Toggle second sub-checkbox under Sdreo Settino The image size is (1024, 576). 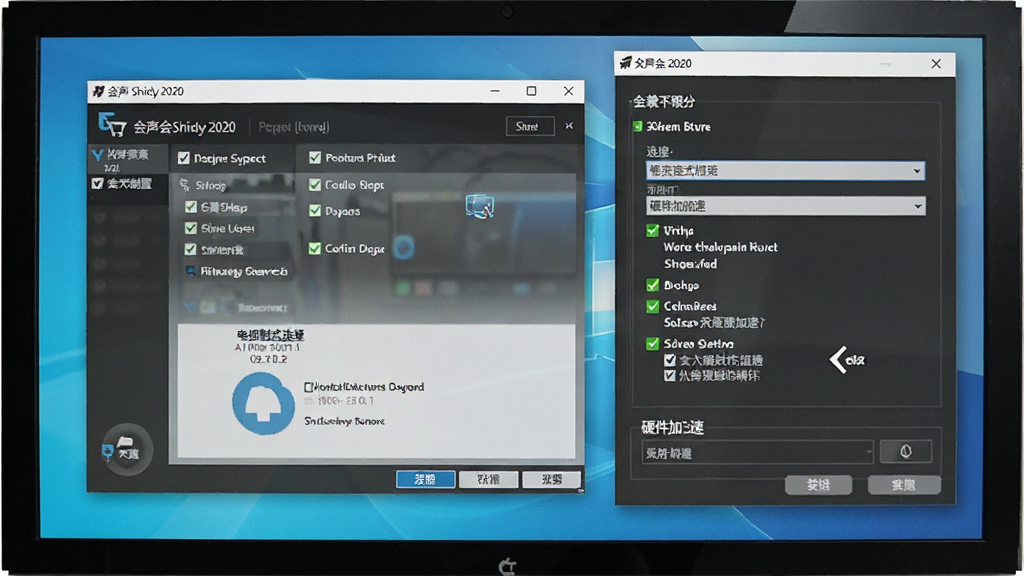[x=669, y=376]
